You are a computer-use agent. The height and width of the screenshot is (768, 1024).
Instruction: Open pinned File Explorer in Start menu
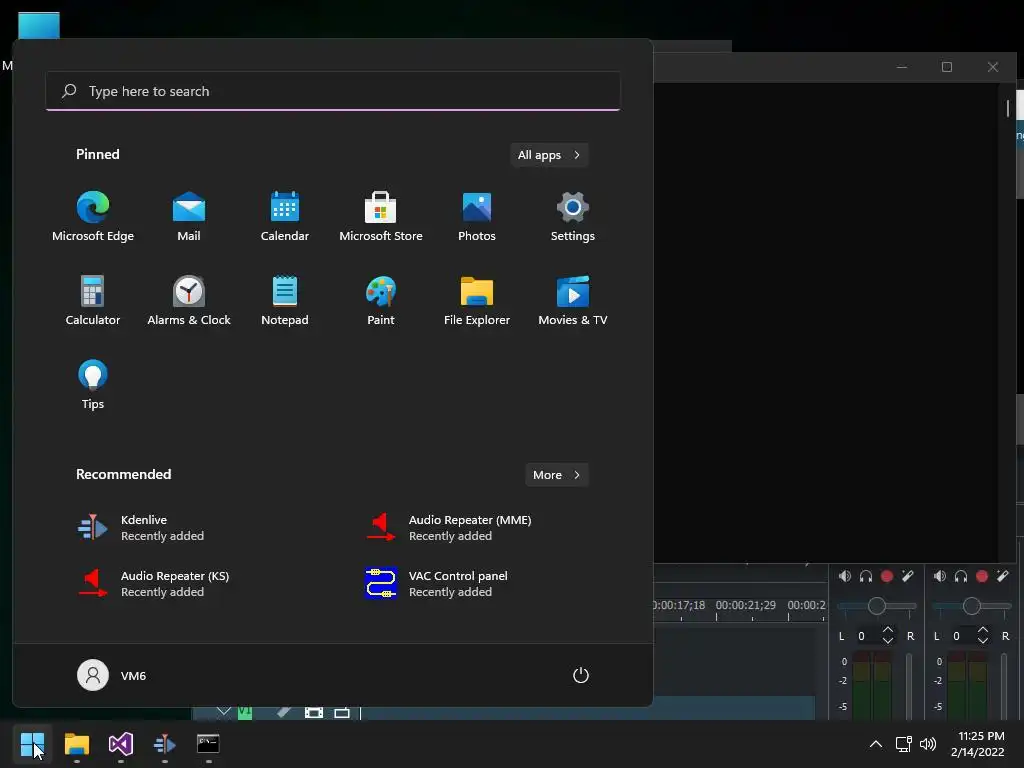pos(477,300)
